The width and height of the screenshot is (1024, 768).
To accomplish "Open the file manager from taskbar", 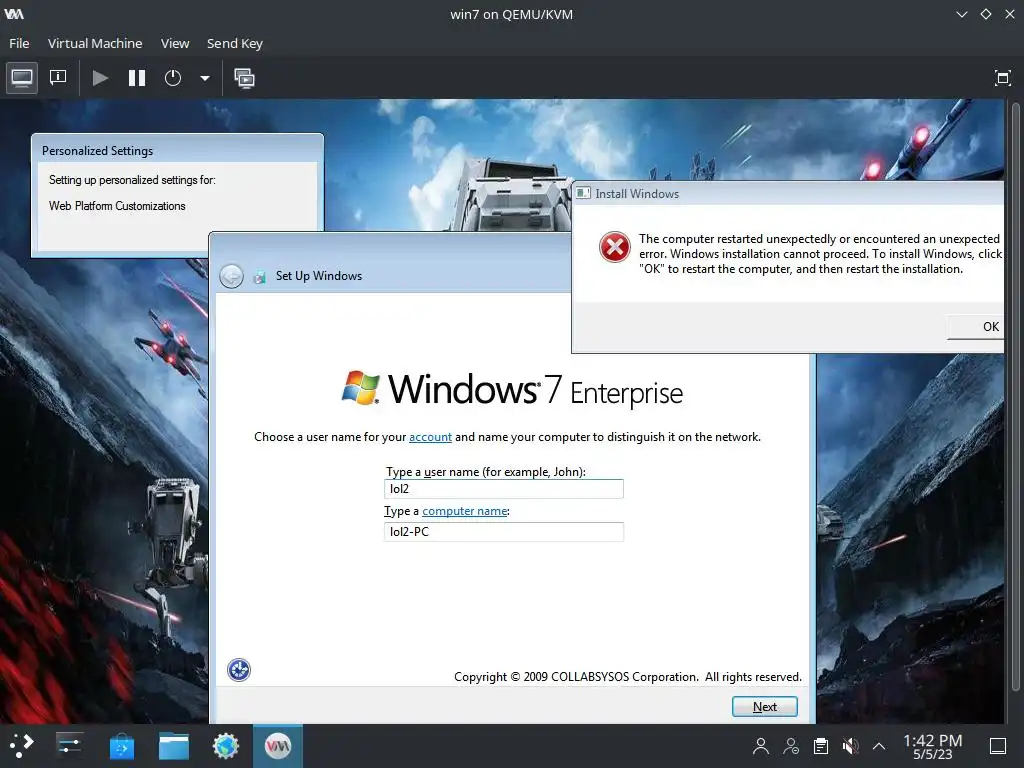I will pos(174,746).
